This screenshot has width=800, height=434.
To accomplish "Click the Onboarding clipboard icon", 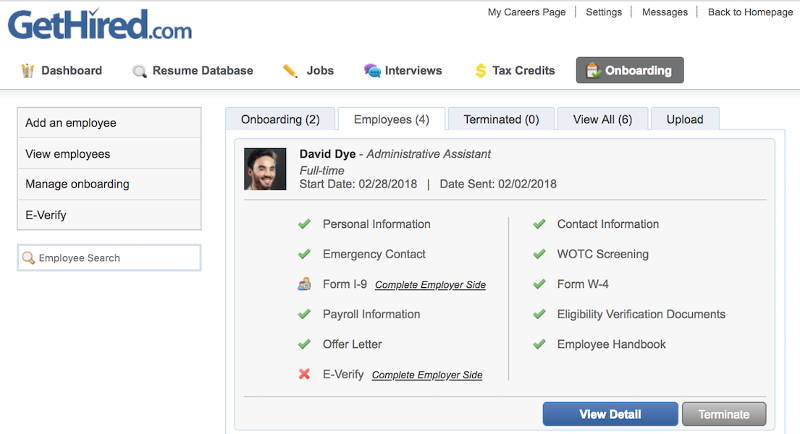I will pos(593,70).
